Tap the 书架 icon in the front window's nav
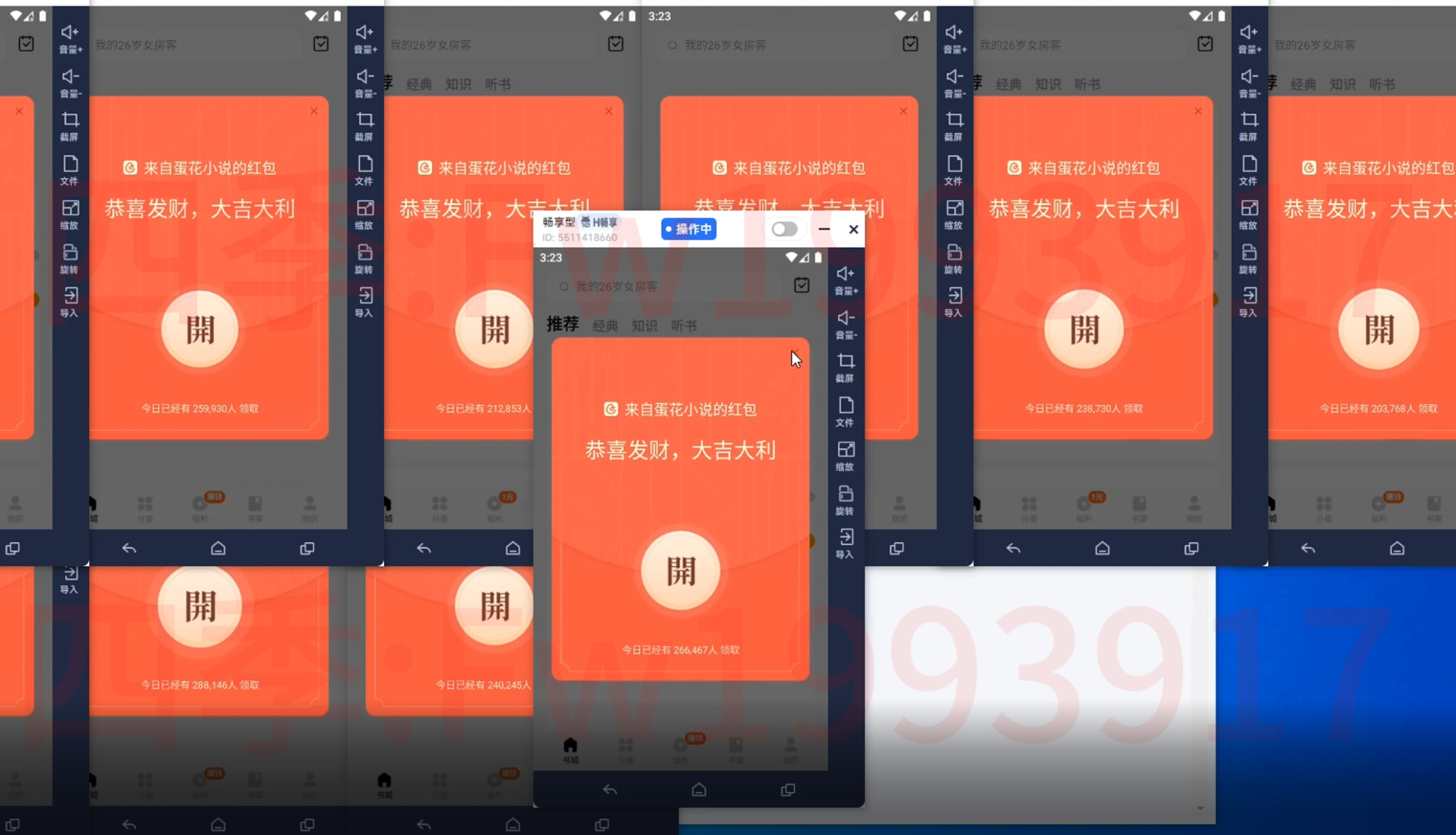Image resolution: width=1456 pixels, height=835 pixels. 736,750
